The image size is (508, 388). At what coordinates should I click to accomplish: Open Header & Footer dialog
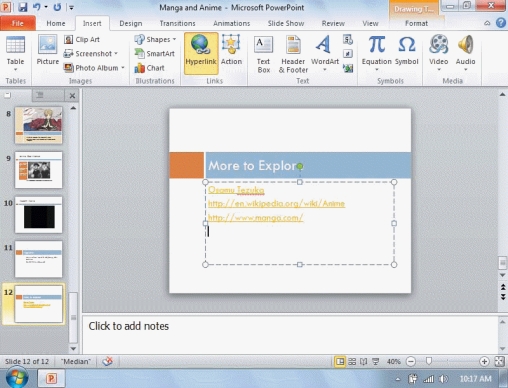pos(293,54)
